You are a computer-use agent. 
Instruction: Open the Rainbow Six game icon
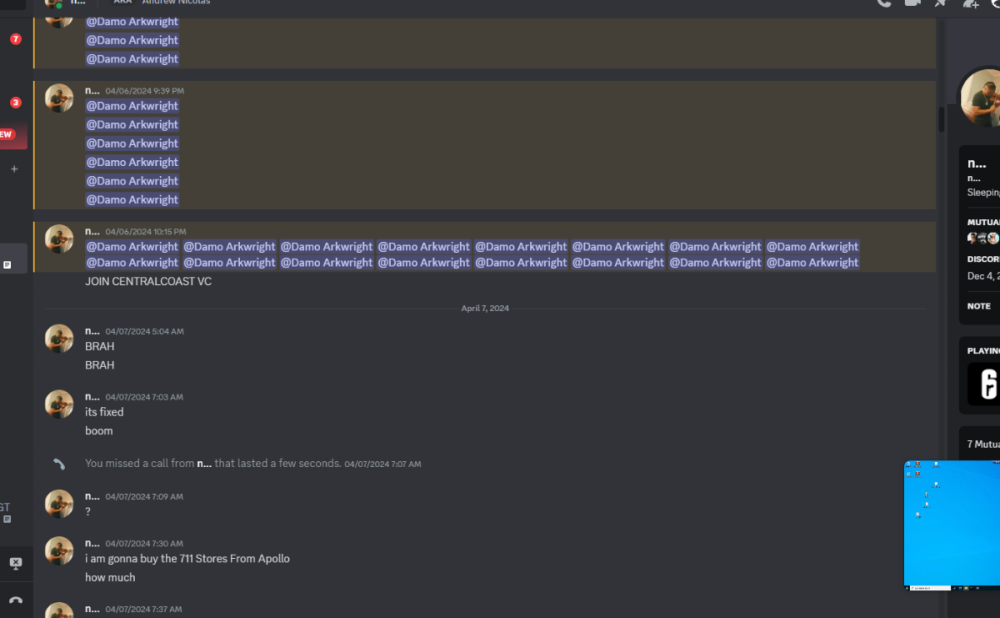[985, 384]
